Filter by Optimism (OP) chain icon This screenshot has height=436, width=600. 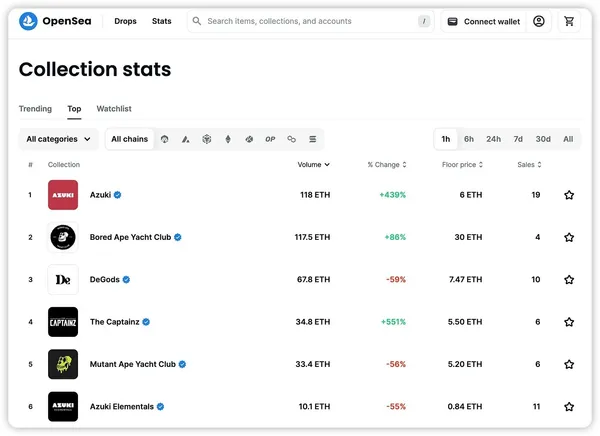click(270, 139)
